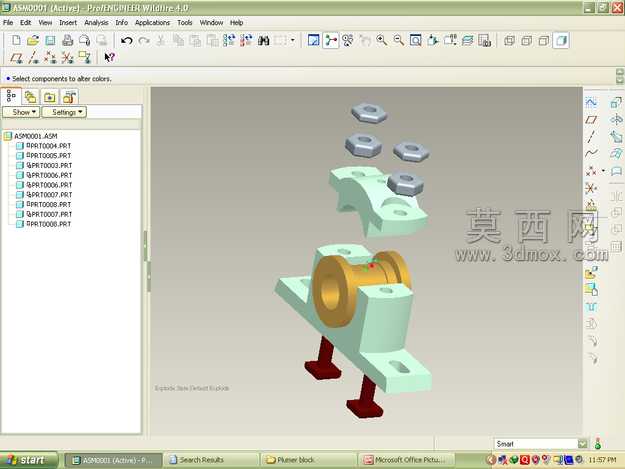The height and width of the screenshot is (469, 625).
Task: Click the Repaint screen icon
Action: (314, 41)
